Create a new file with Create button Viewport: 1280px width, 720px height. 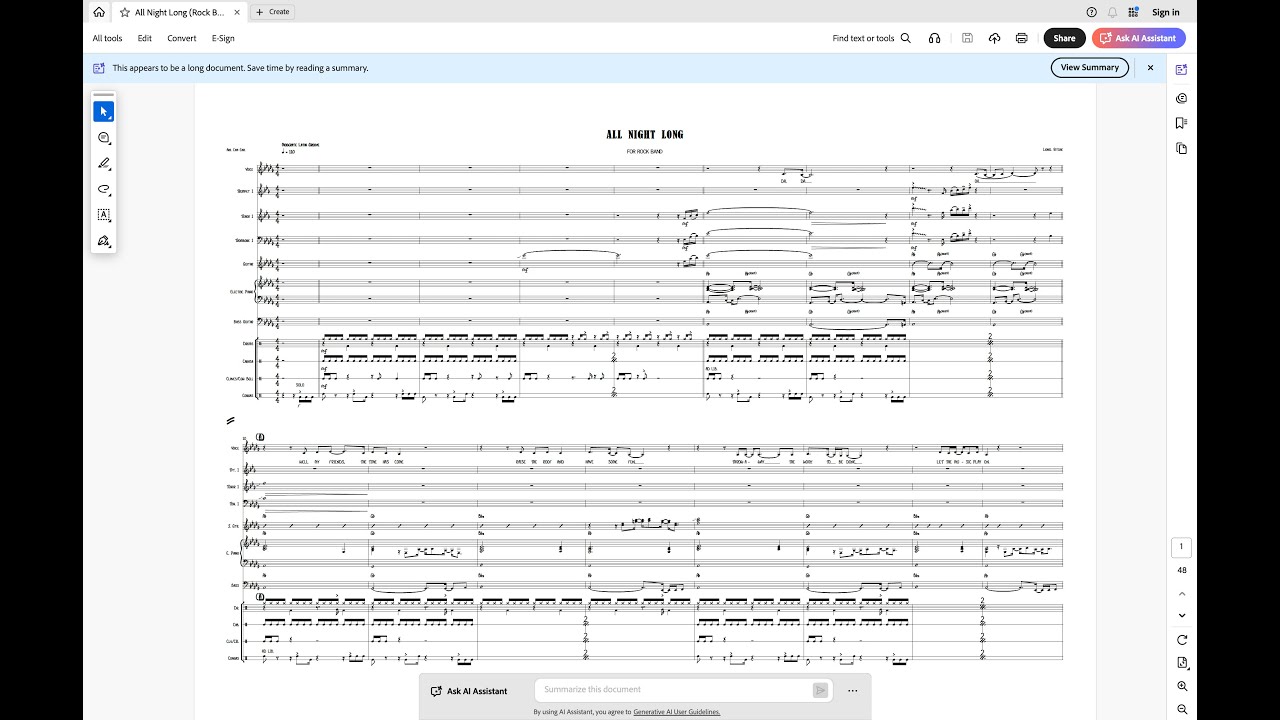pyautogui.click(x=272, y=12)
